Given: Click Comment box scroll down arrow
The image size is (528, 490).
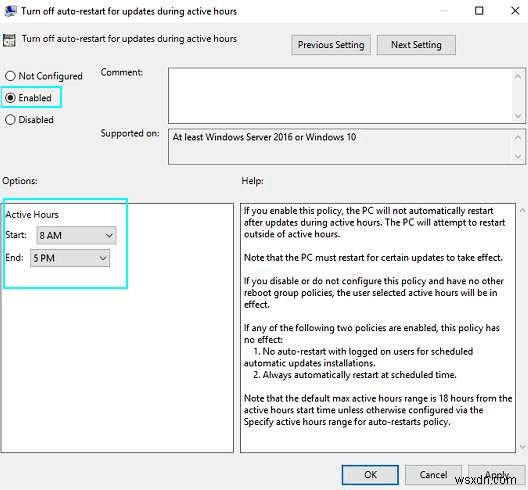Looking at the screenshot, I should point(518,116).
